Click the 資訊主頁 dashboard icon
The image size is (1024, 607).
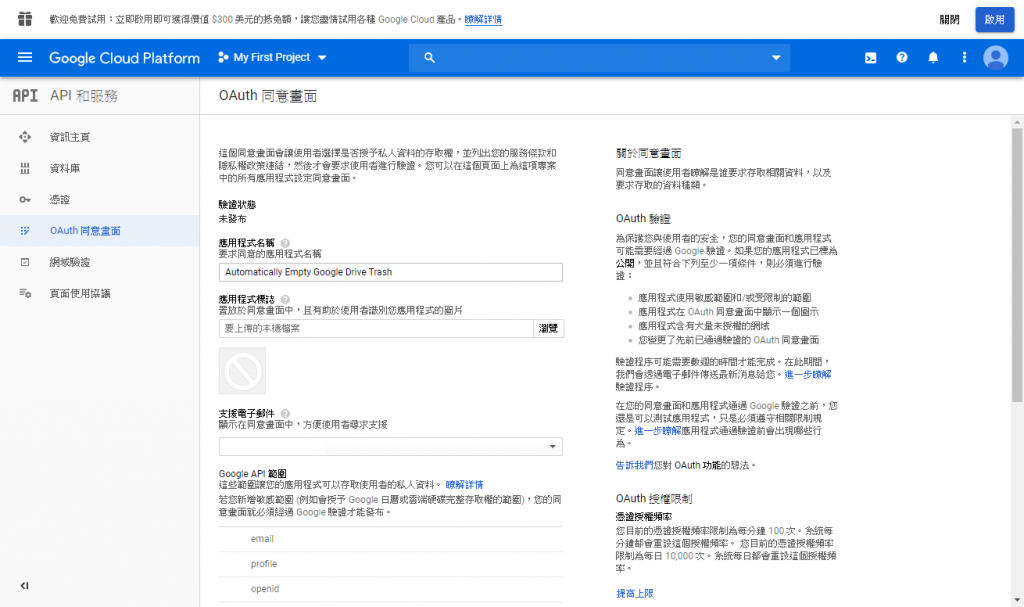click(25, 137)
